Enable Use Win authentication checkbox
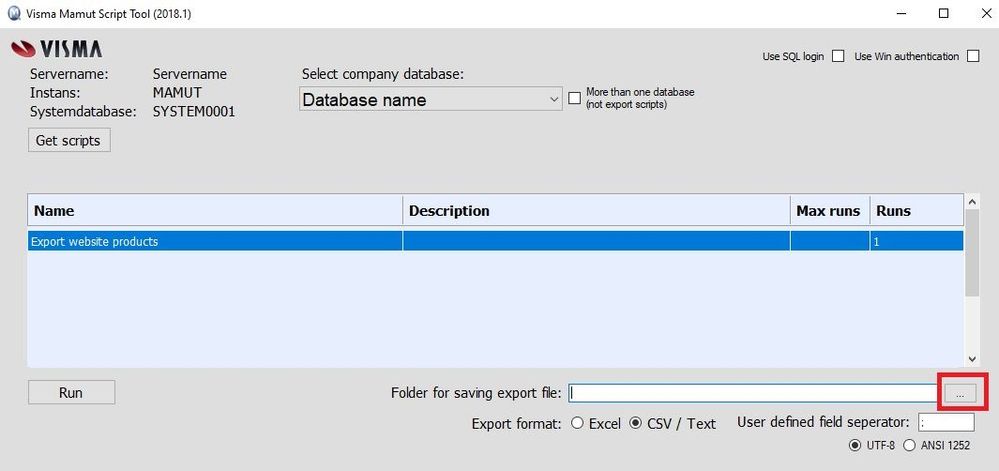The image size is (999, 471). click(973, 56)
